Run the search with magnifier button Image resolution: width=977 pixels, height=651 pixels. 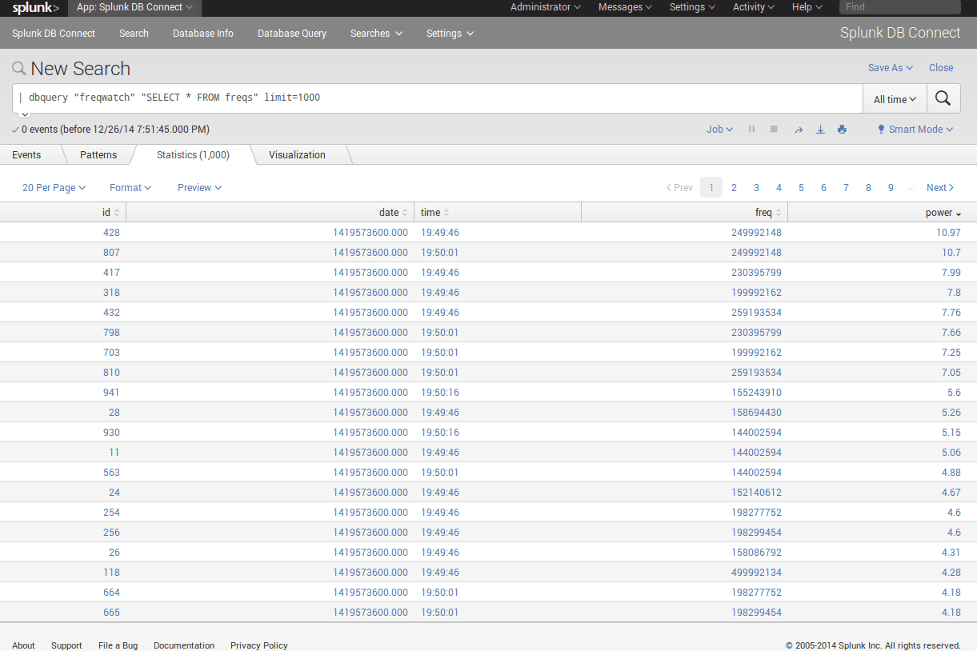(x=943, y=98)
